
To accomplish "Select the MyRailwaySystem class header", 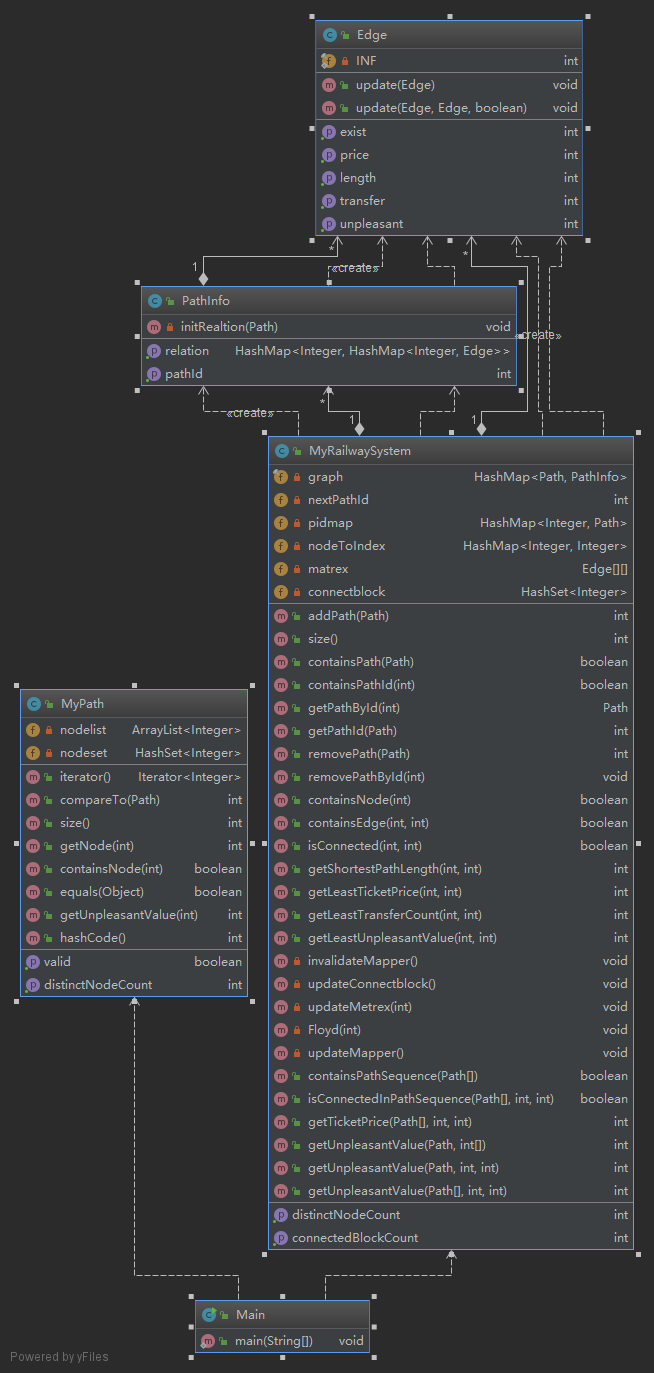I will pos(451,451).
